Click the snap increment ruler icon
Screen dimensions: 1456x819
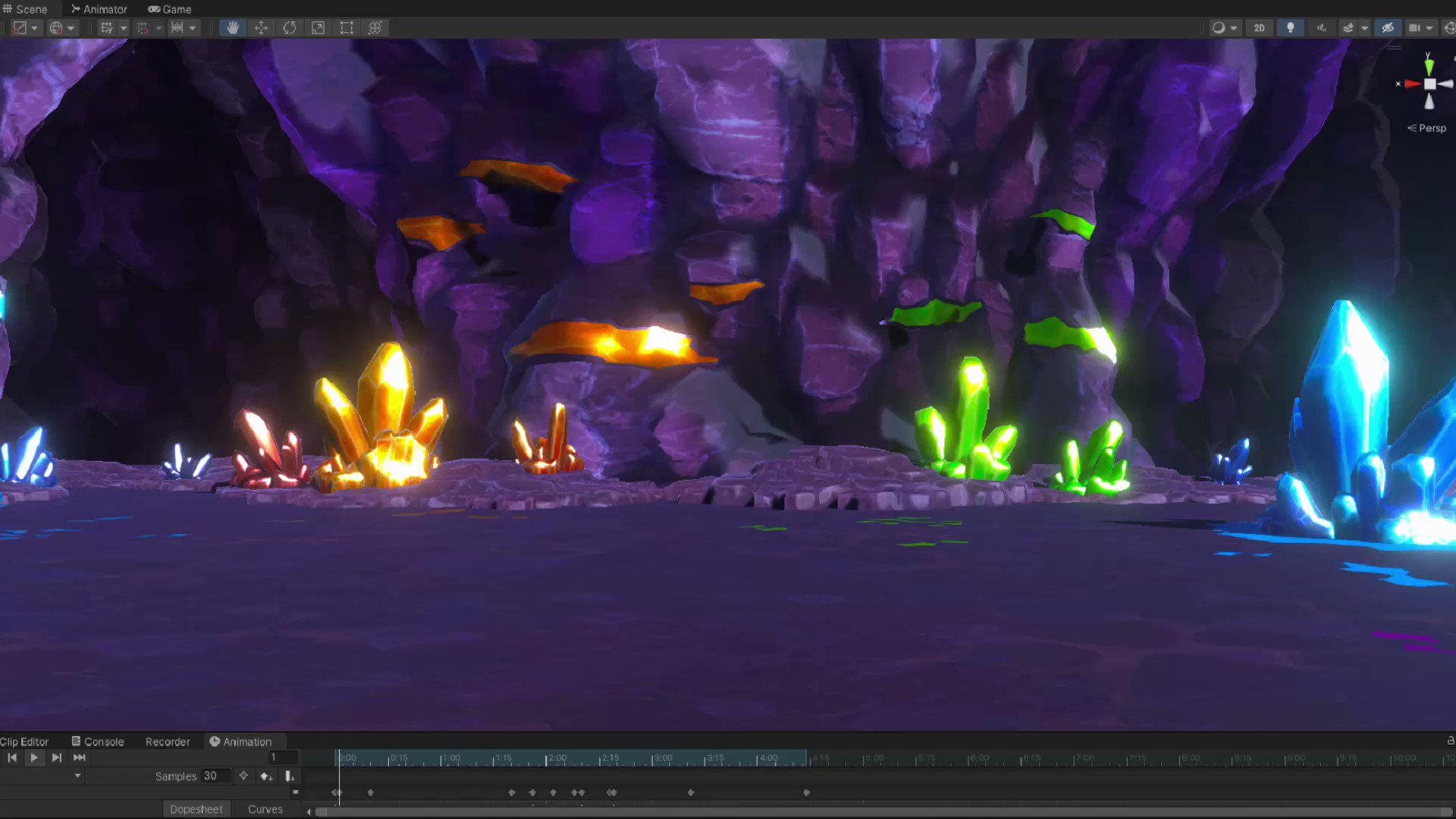pyautogui.click(x=177, y=28)
